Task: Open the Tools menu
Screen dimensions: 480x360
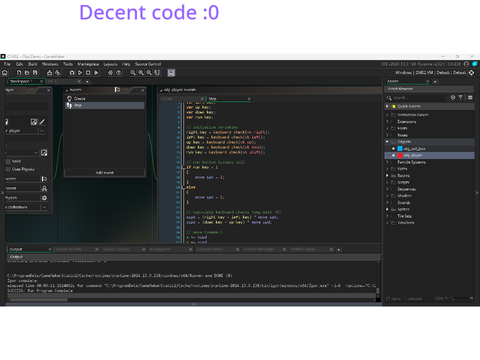Action: tap(68, 64)
